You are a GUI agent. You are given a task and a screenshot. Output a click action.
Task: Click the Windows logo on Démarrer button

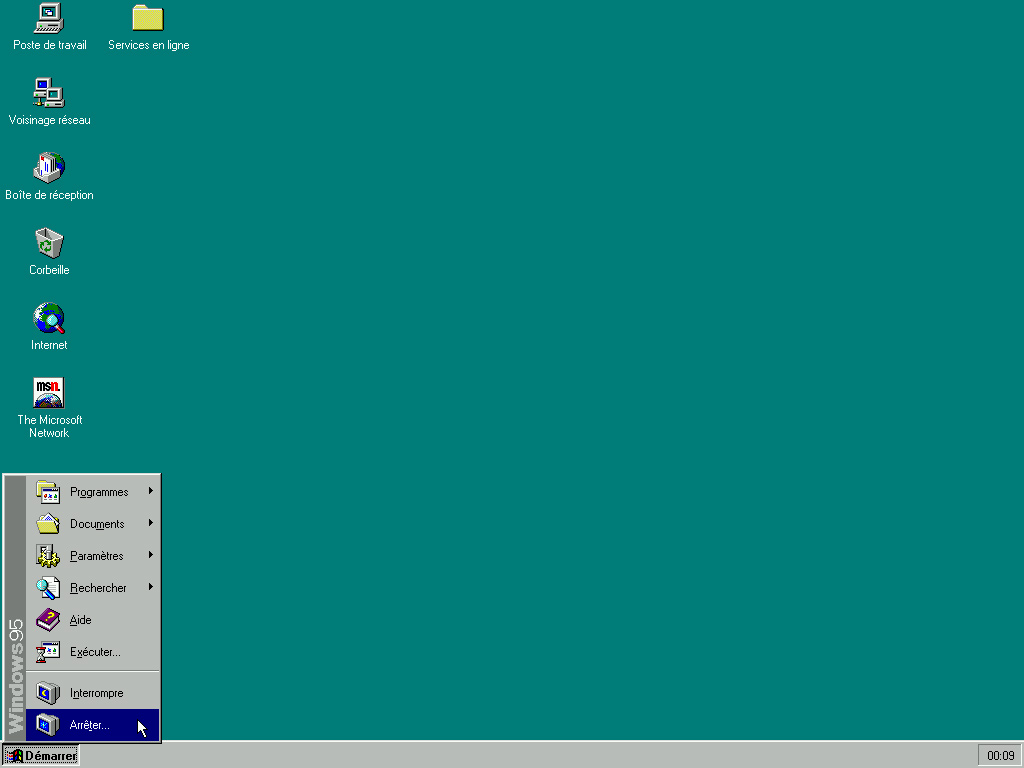pyautogui.click(x=14, y=756)
